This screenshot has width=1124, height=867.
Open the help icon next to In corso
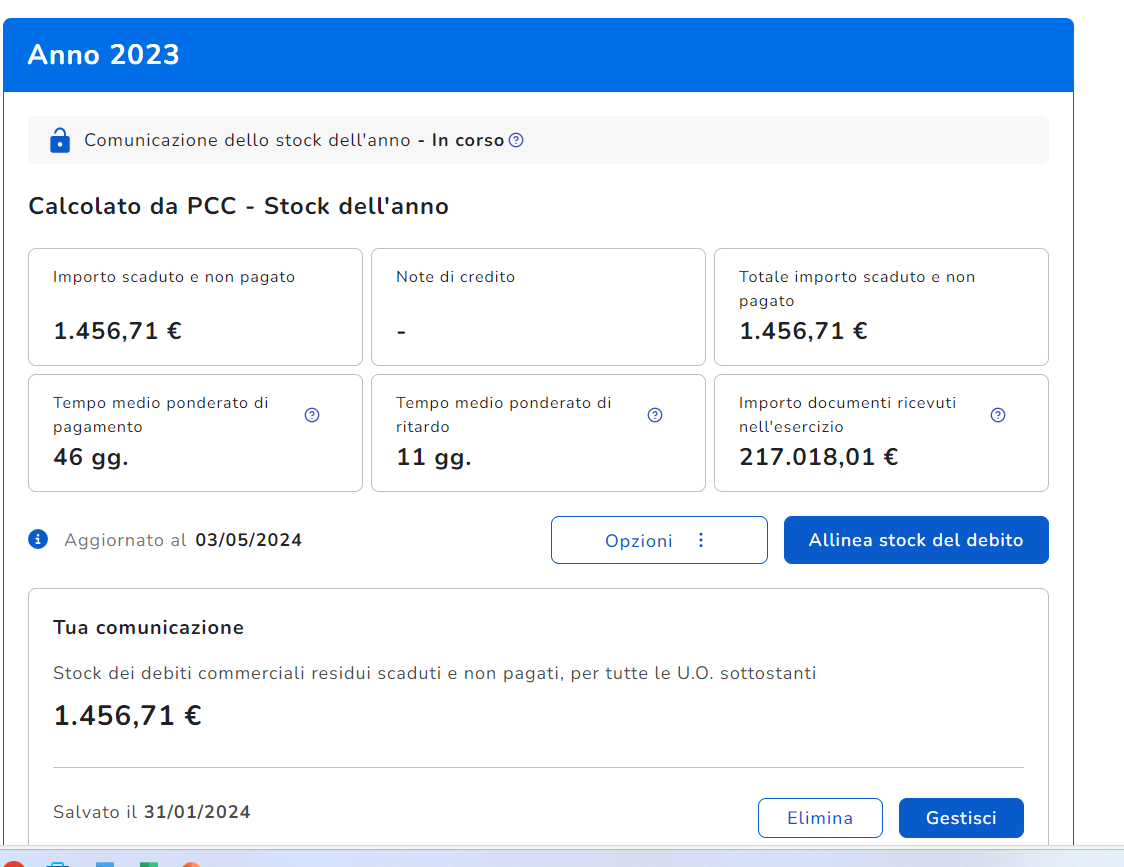click(516, 140)
